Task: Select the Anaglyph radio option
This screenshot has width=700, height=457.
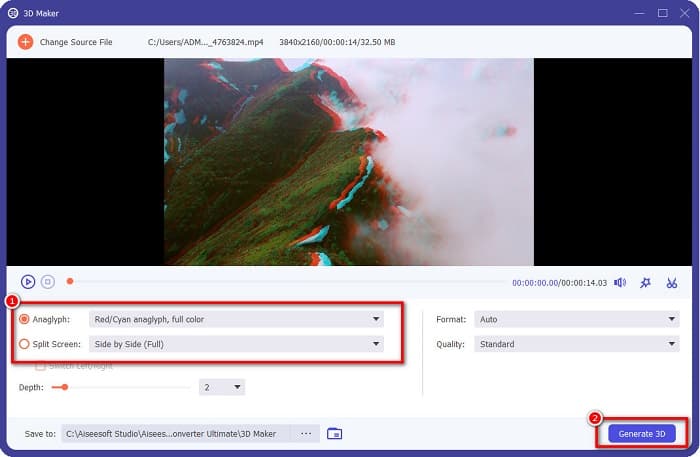Action: coord(25,320)
